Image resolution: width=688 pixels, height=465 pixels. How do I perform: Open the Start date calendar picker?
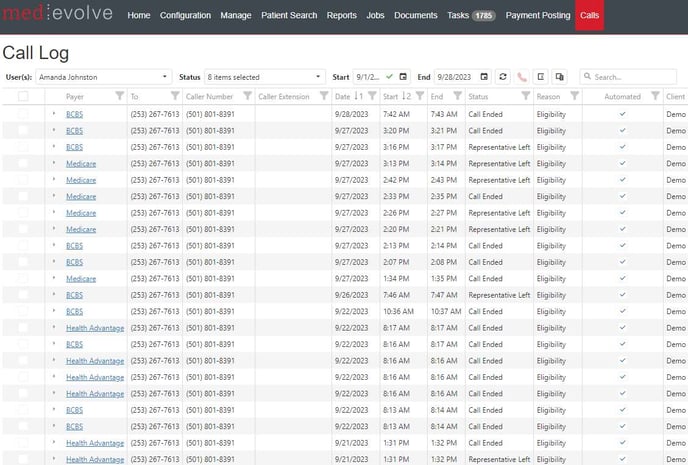click(x=404, y=77)
